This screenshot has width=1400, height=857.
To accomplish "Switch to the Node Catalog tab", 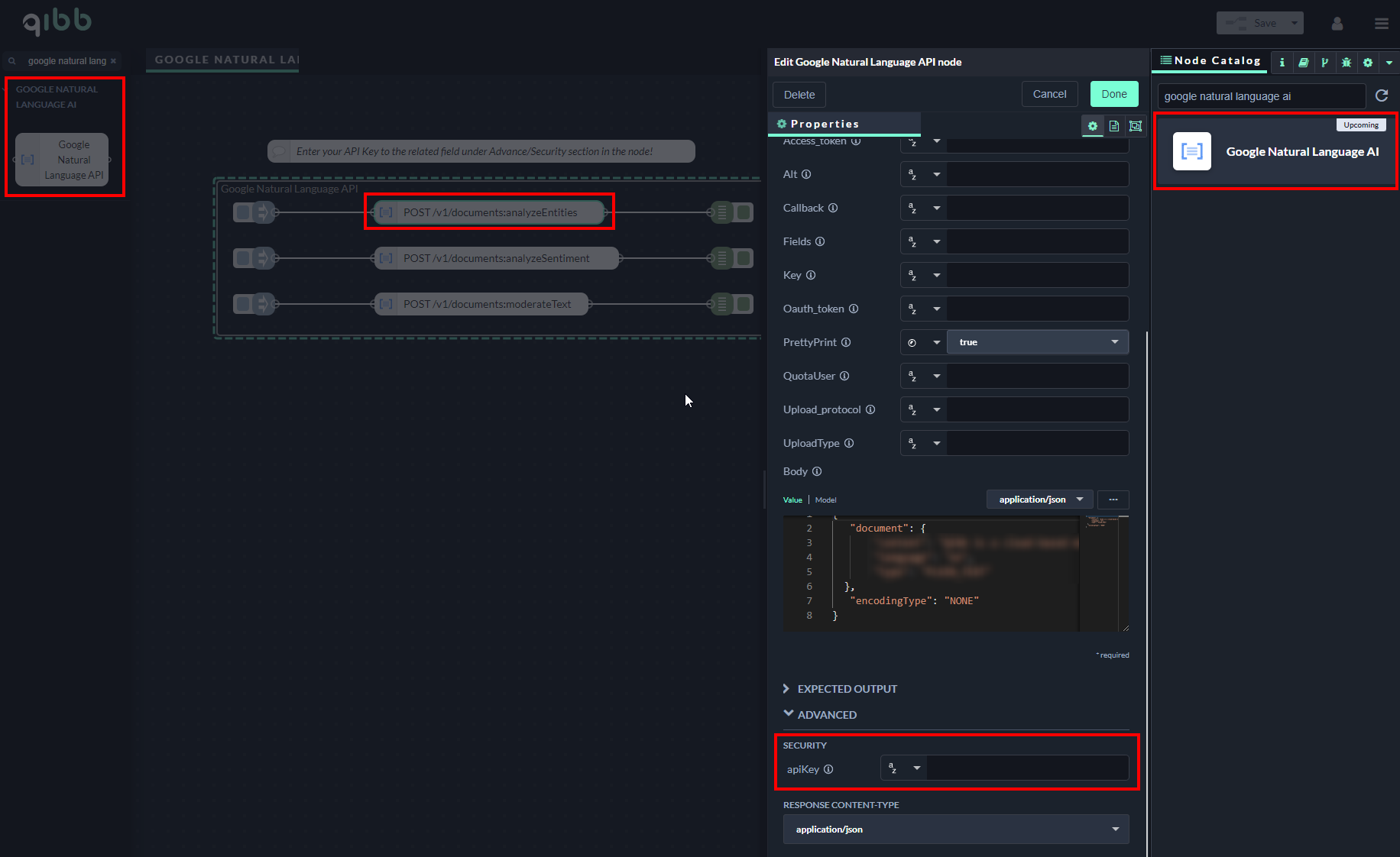I will [1210, 60].
